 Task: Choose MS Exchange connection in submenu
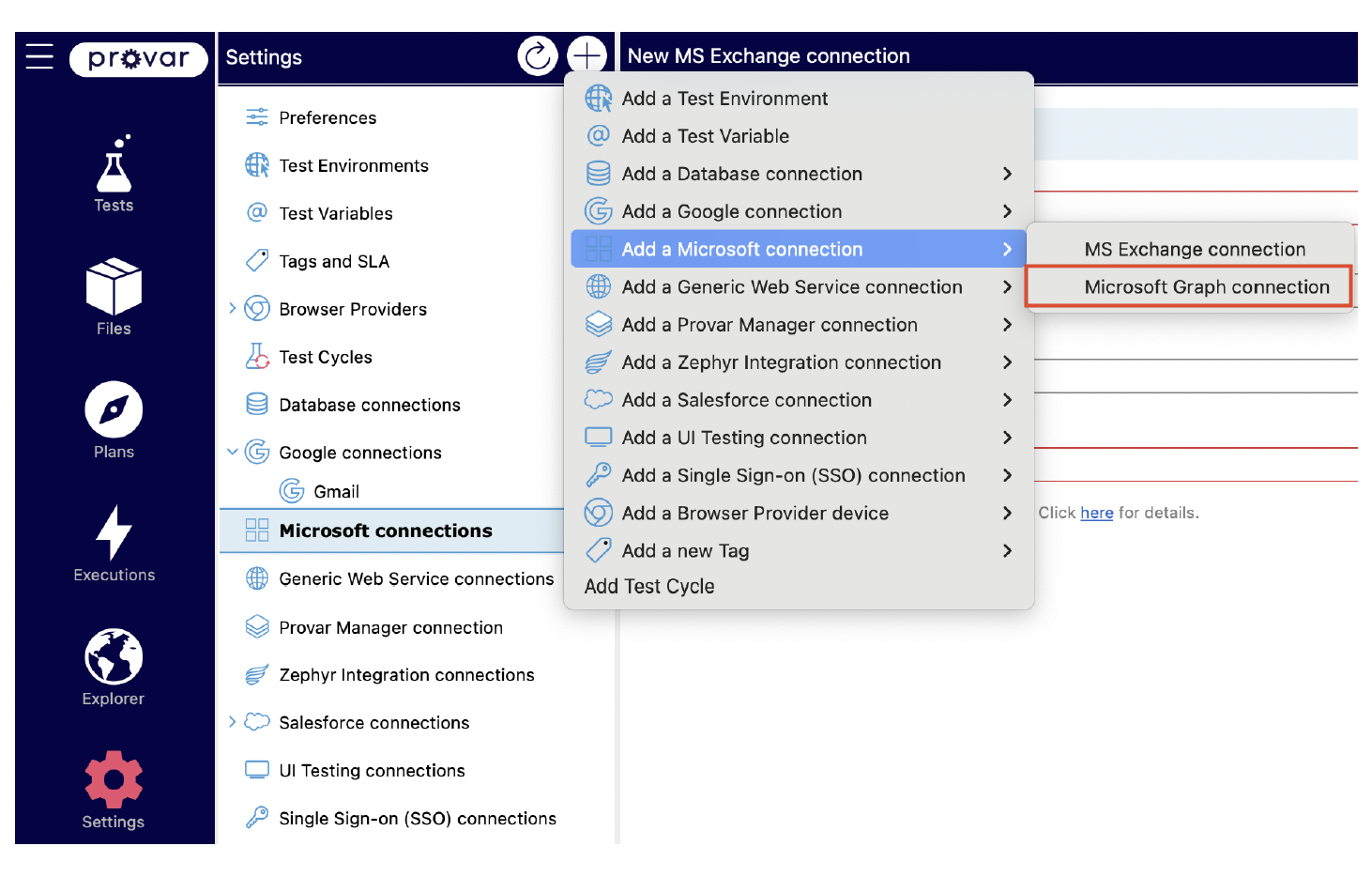click(1189, 249)
